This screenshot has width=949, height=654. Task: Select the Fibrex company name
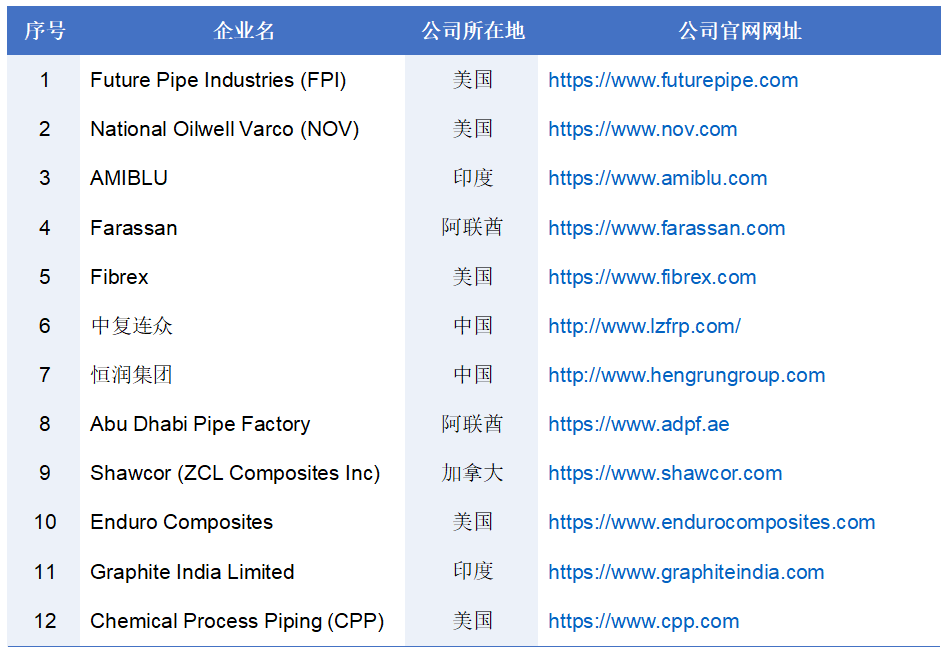(x=119, y=277)
